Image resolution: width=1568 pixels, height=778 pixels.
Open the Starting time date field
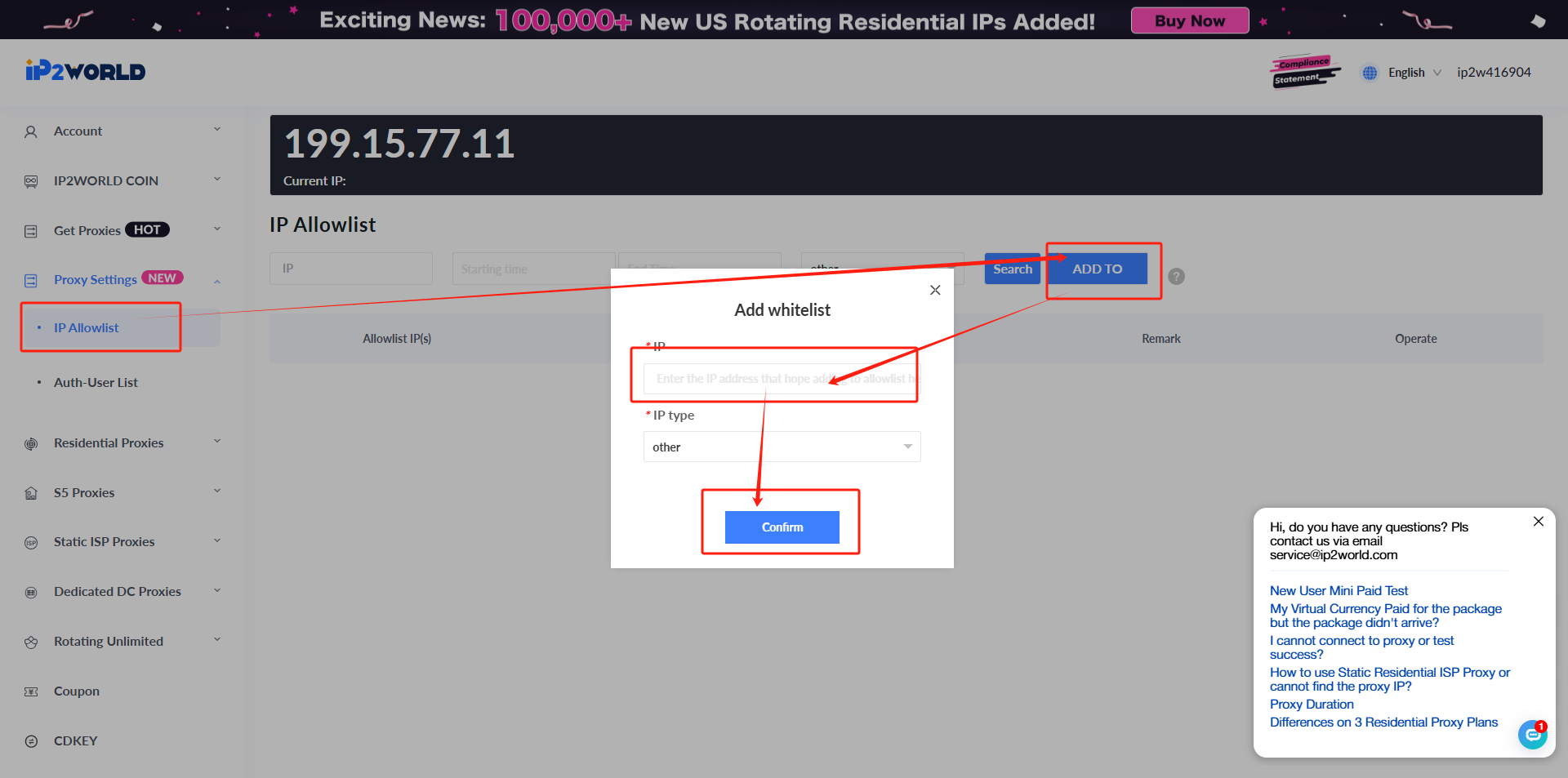tap(532, 269)
